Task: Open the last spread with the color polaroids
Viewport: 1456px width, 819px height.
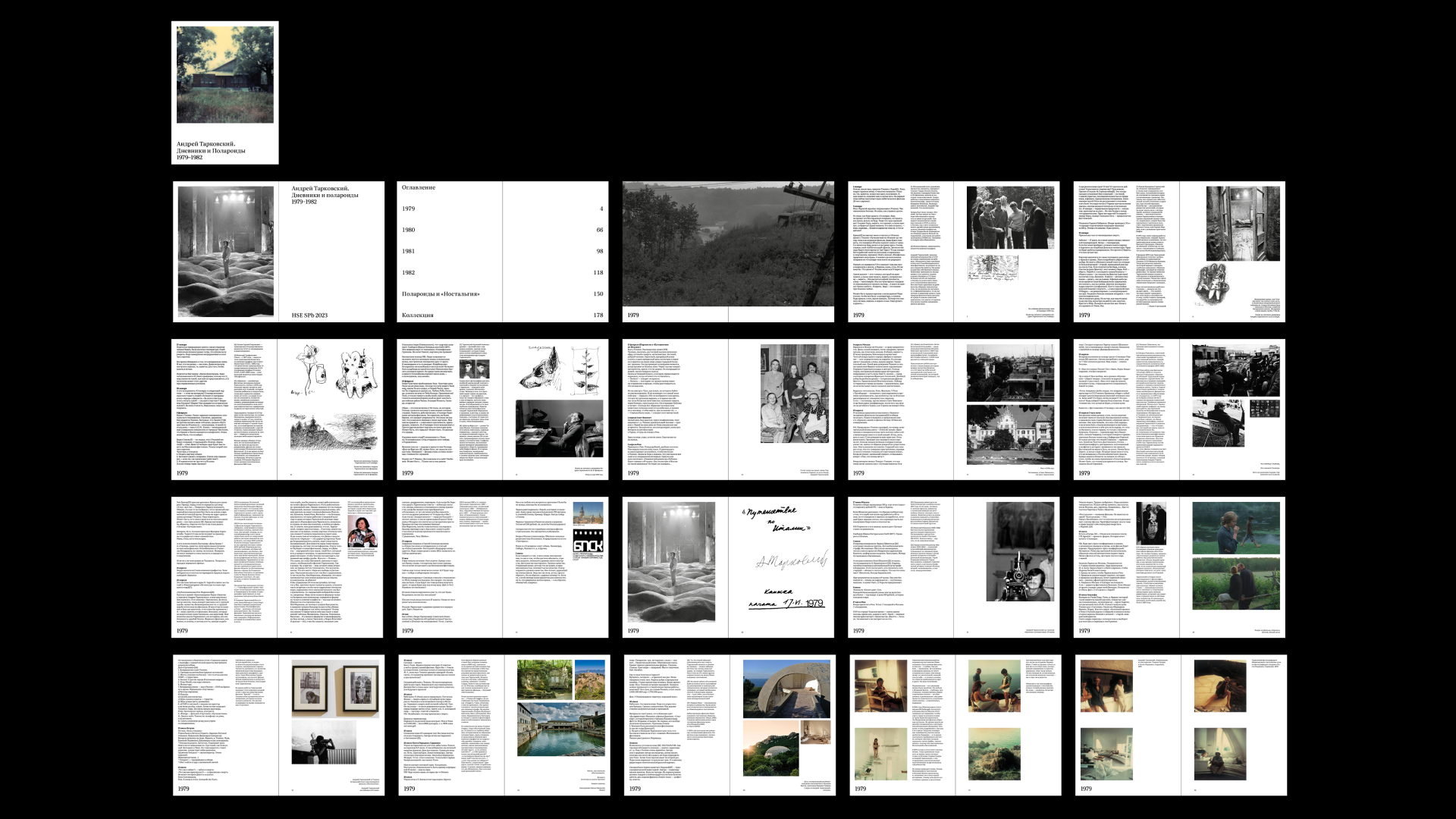Action: pyautogui.click(x=1179, y=724)
